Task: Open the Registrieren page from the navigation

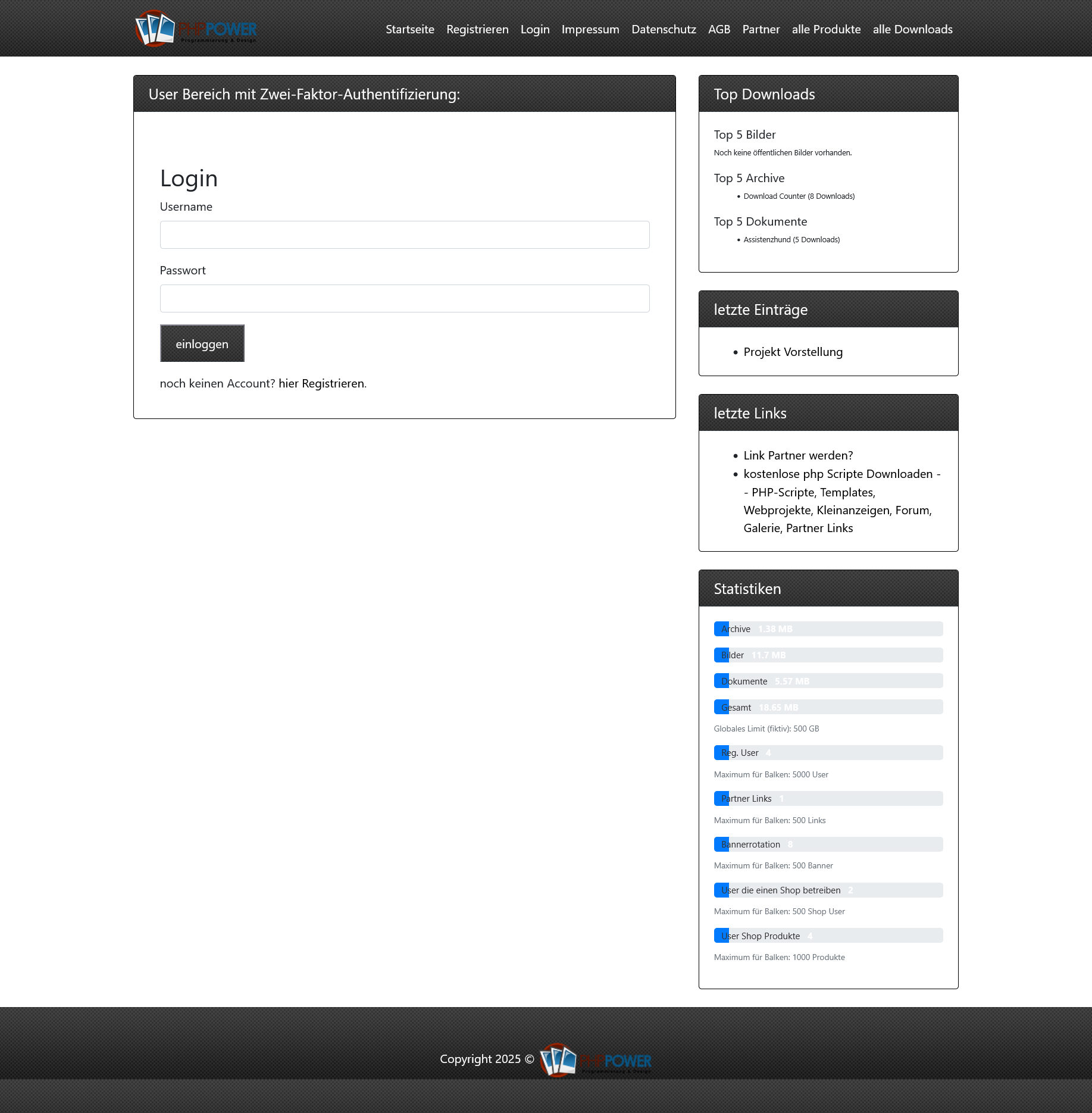Action: [x=477, y=29]
